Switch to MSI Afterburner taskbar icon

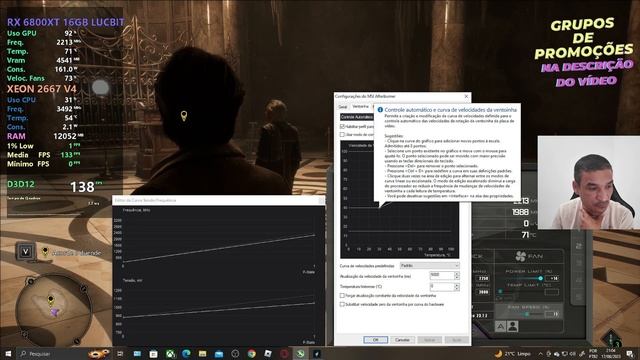(x=316, y=353)
